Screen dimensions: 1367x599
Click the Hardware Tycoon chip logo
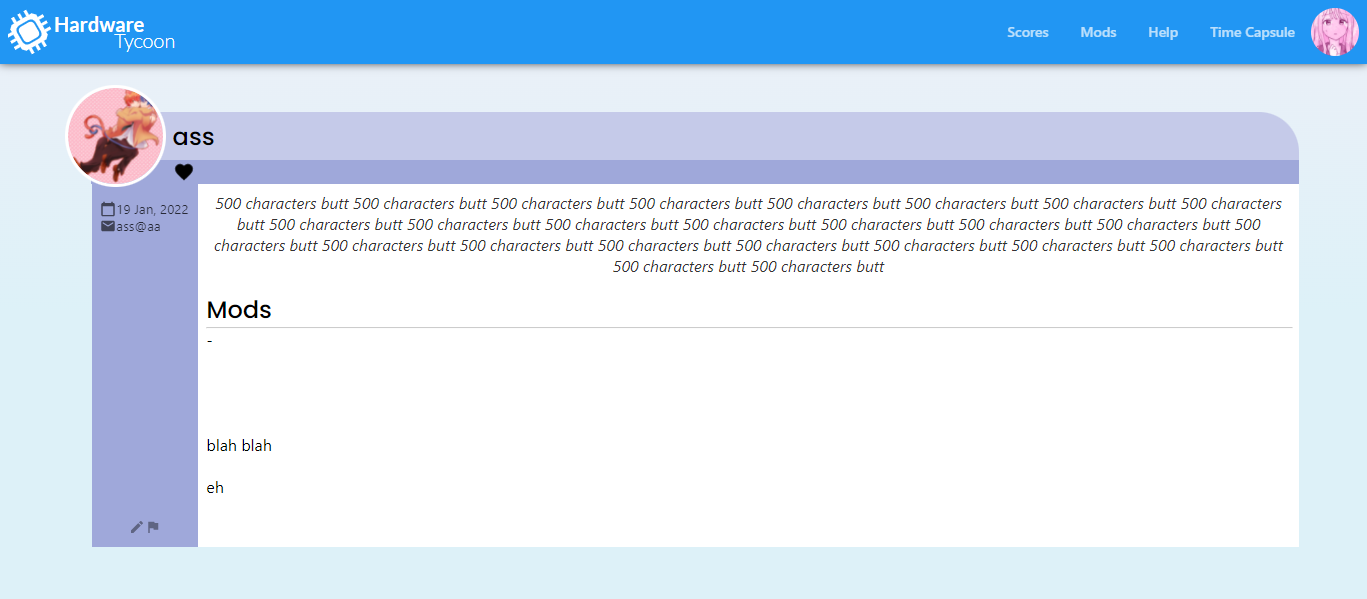(x=29, y=32)
